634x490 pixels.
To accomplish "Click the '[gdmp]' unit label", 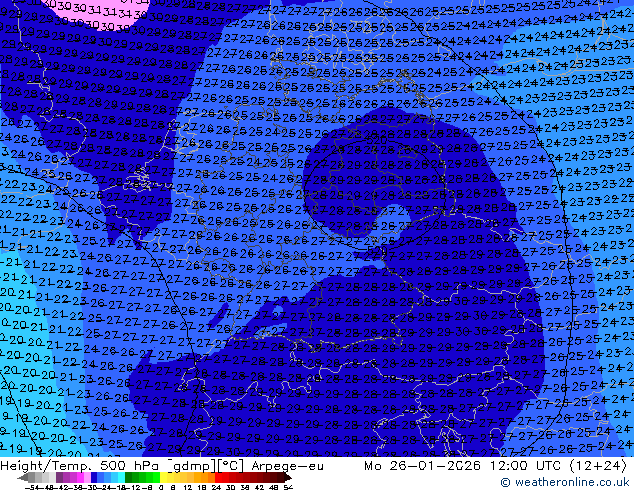I will (x=192, y=466).
